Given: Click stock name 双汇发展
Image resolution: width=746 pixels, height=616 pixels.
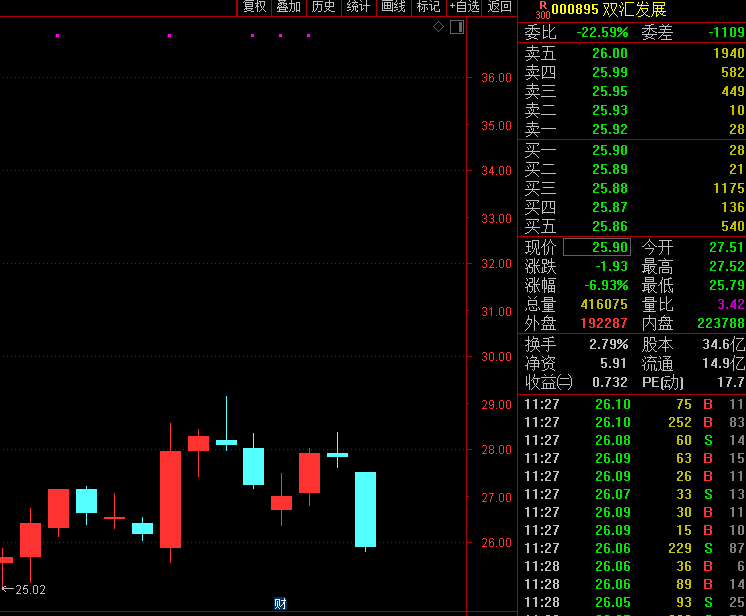Looking at the screenshot, I should click(x=634, y=10).
